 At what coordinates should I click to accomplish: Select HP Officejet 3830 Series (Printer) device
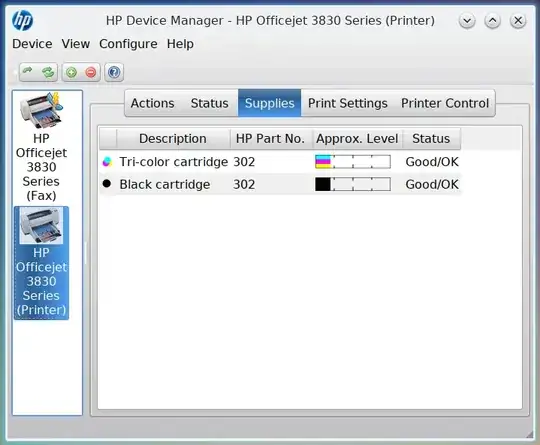click(41, 263)
